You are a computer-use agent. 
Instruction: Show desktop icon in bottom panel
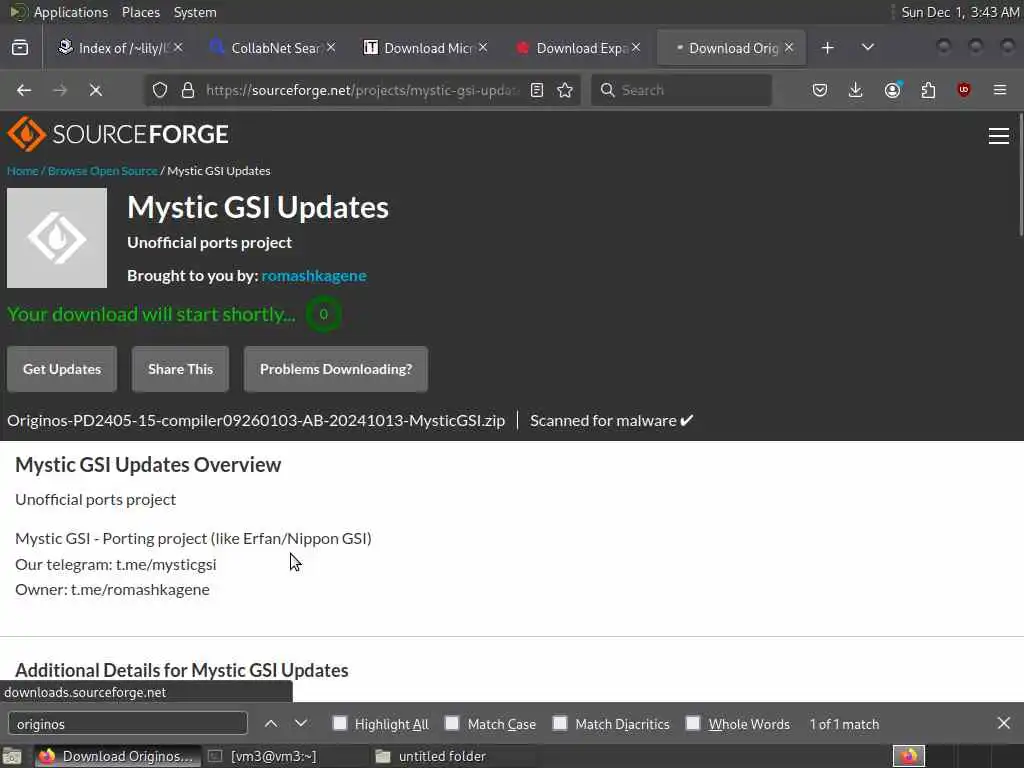click(12, 756)
